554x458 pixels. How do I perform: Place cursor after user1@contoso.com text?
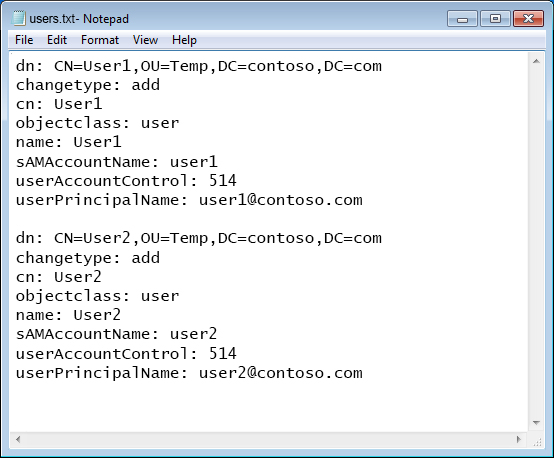coord(364,200)
